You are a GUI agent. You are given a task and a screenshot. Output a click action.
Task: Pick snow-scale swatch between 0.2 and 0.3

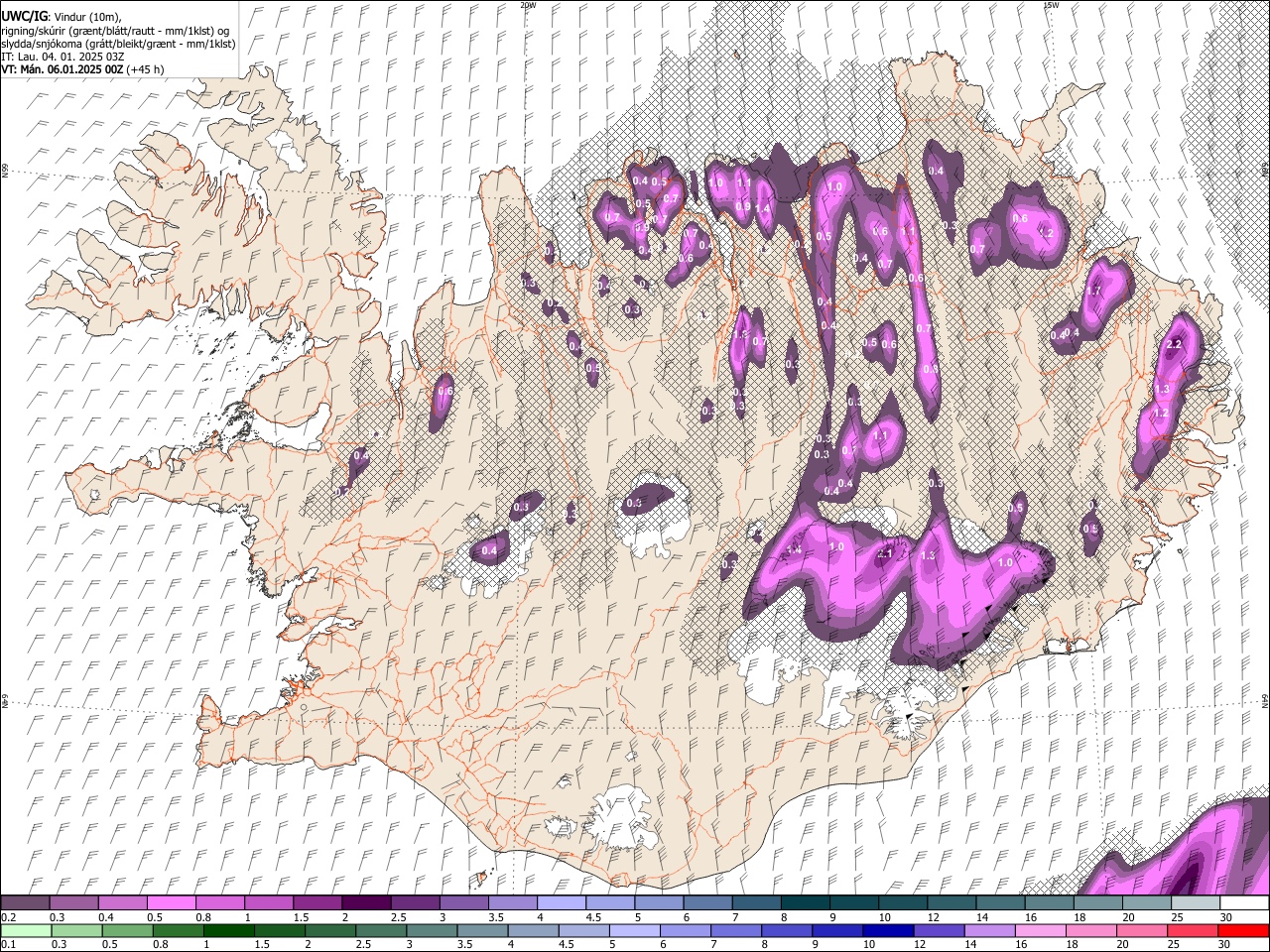click(x=26, y=903)
